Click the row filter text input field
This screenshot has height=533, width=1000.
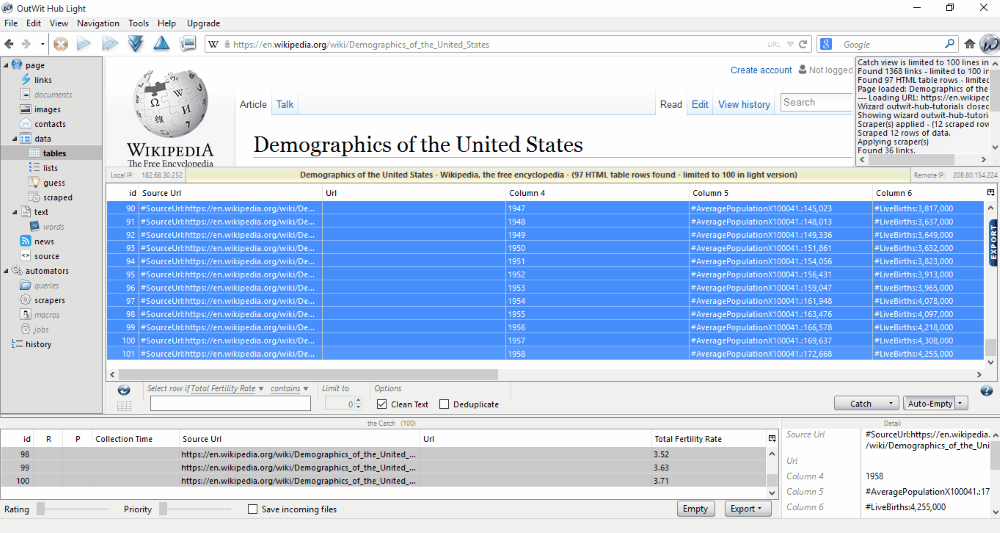point(230,404)
